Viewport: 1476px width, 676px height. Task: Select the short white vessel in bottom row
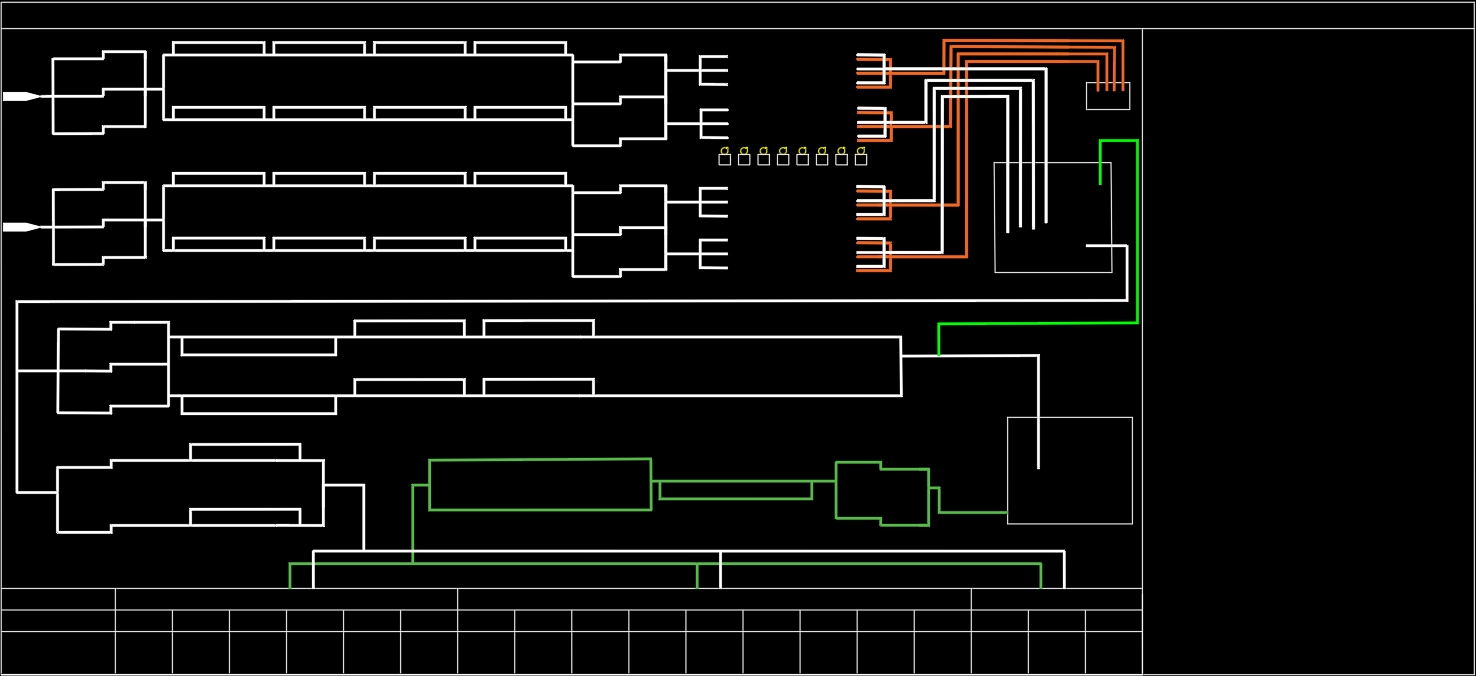190,495
